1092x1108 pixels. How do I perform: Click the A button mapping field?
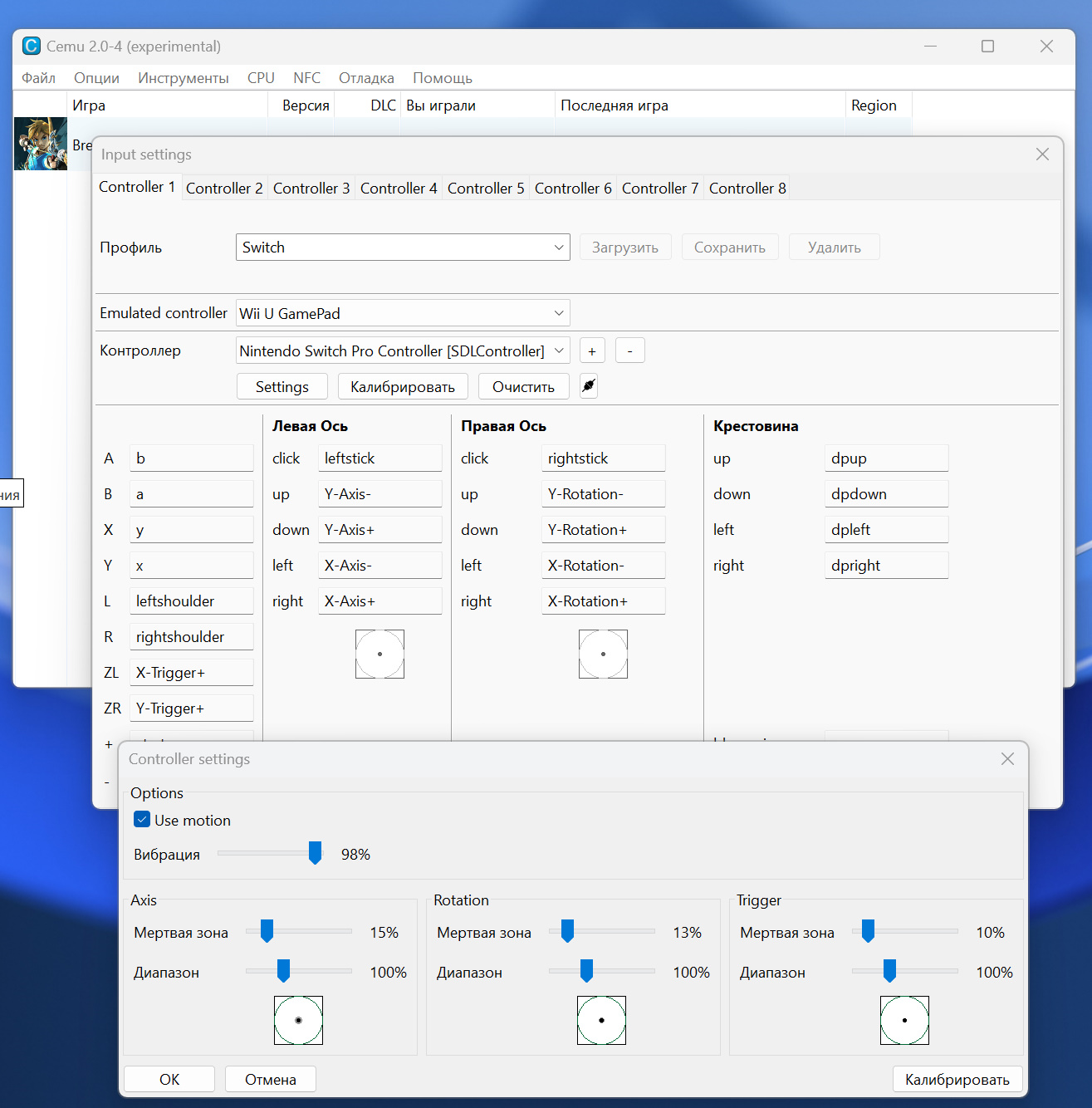click(x=192, y=458)
